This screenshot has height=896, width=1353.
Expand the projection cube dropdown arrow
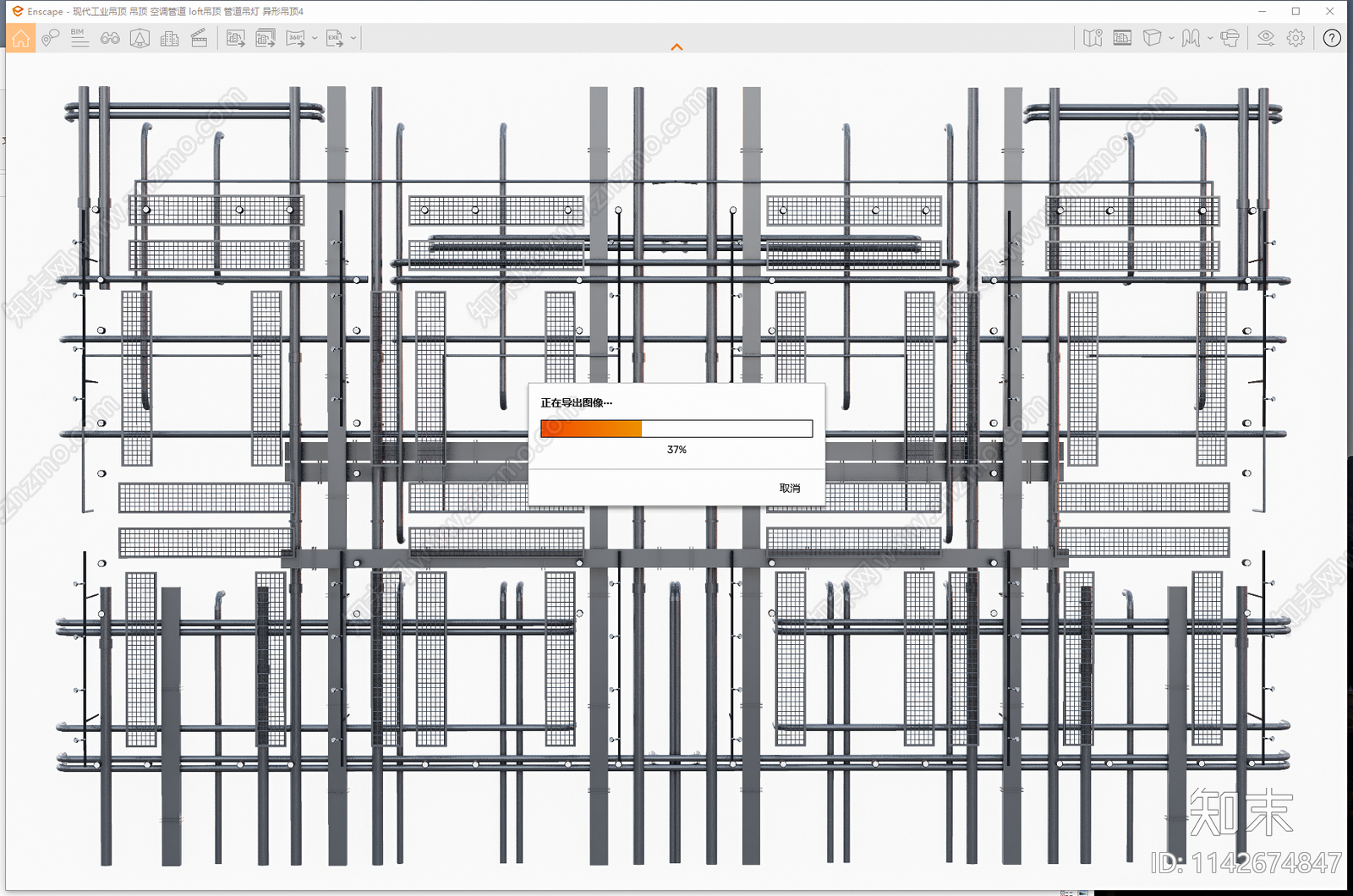click(1171, 38)
